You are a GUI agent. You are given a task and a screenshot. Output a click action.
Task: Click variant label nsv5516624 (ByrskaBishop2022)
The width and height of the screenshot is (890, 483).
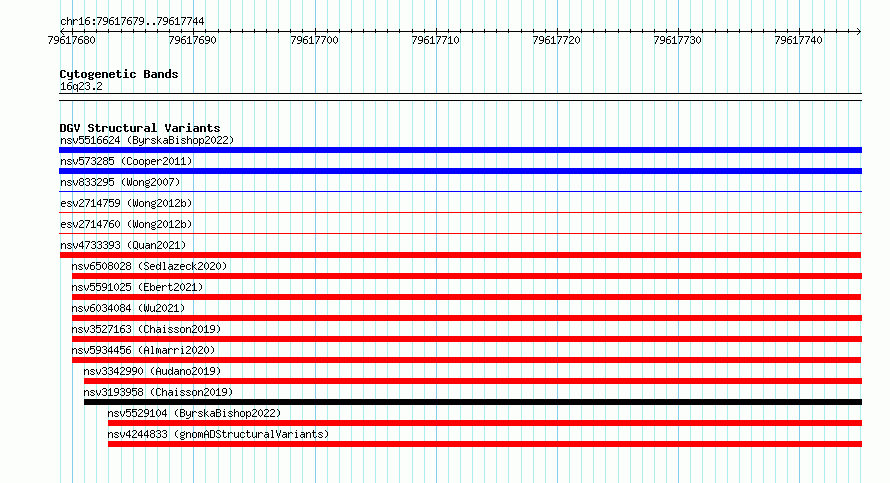147,140
